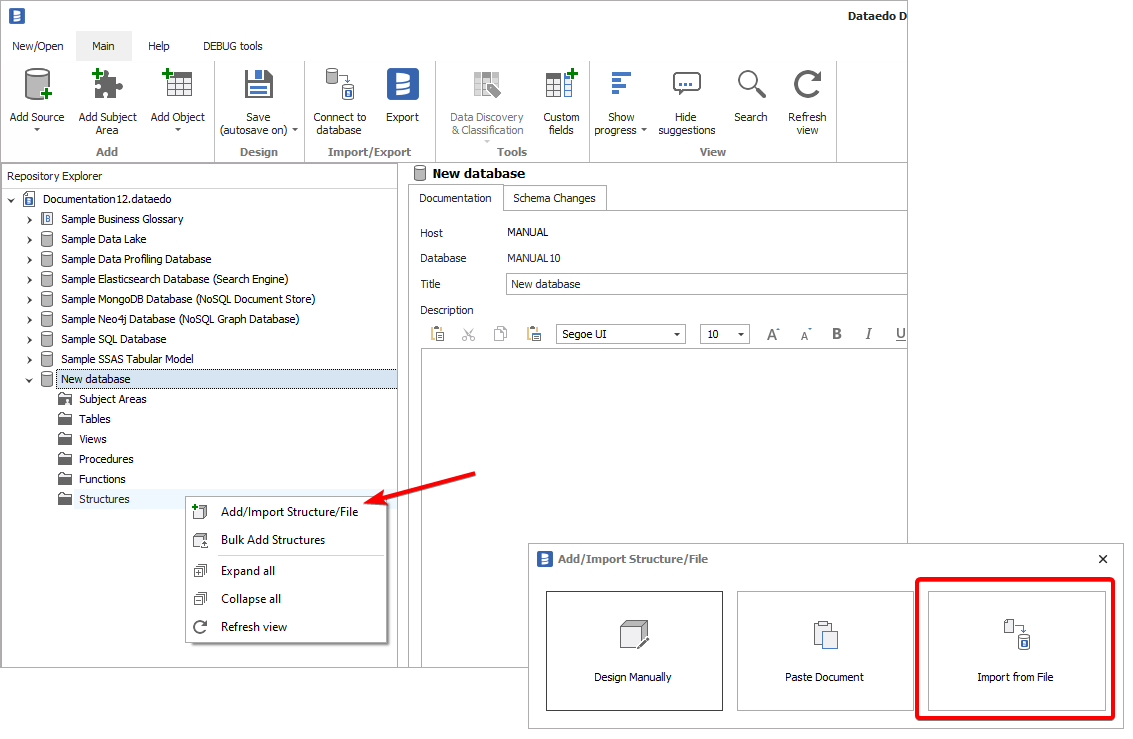The height and width of the screenshot is (739, 1133).
Task: Expand the Sample SQL Database node
Action: tap(29, 339)
